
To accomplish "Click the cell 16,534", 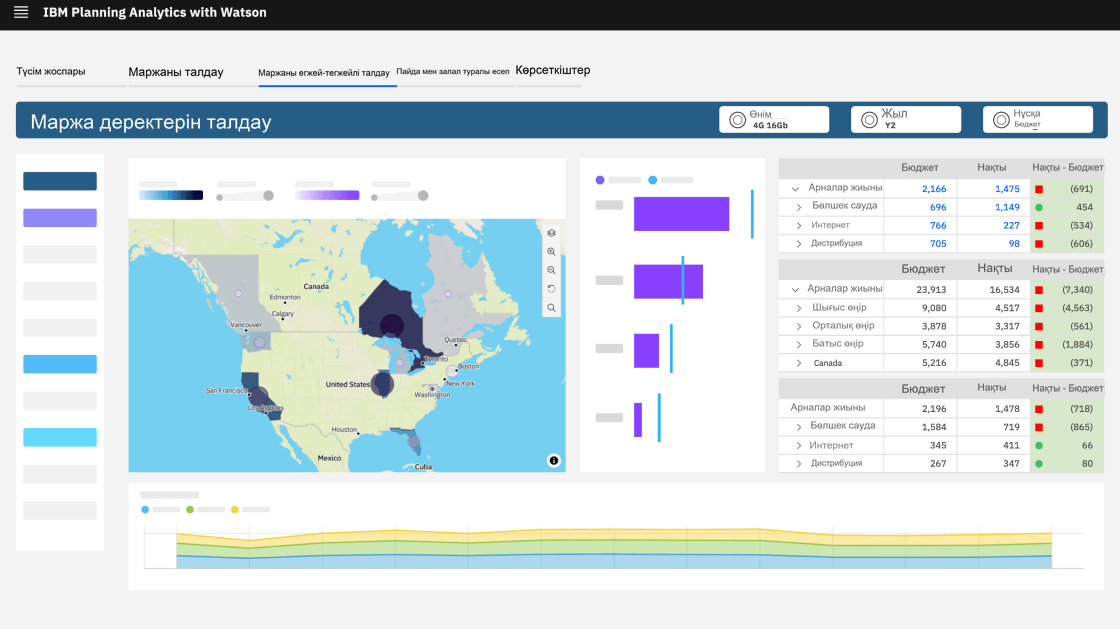I will (1004, 290).
